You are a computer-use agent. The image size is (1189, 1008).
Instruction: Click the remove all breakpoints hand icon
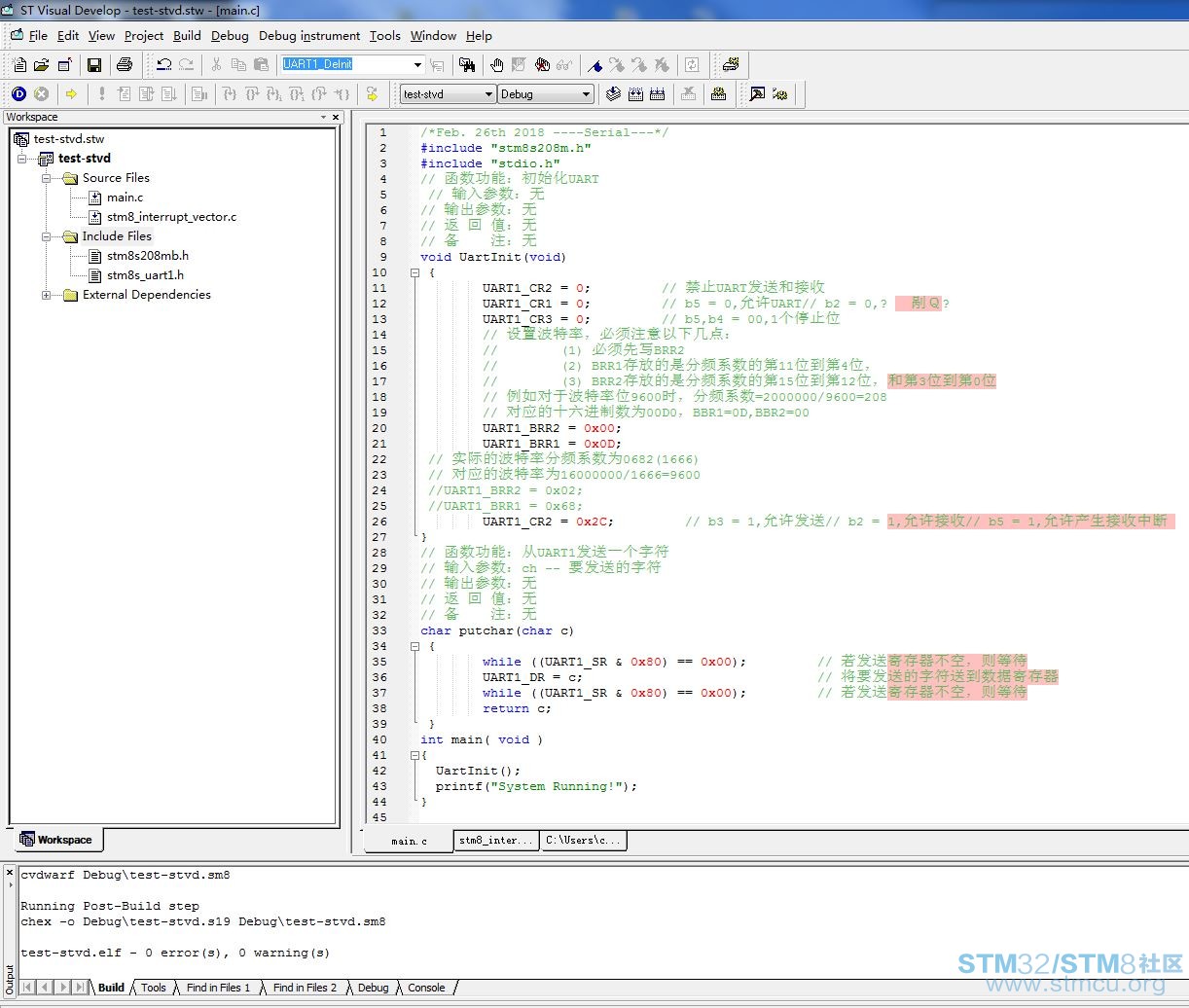click(542, 65)
